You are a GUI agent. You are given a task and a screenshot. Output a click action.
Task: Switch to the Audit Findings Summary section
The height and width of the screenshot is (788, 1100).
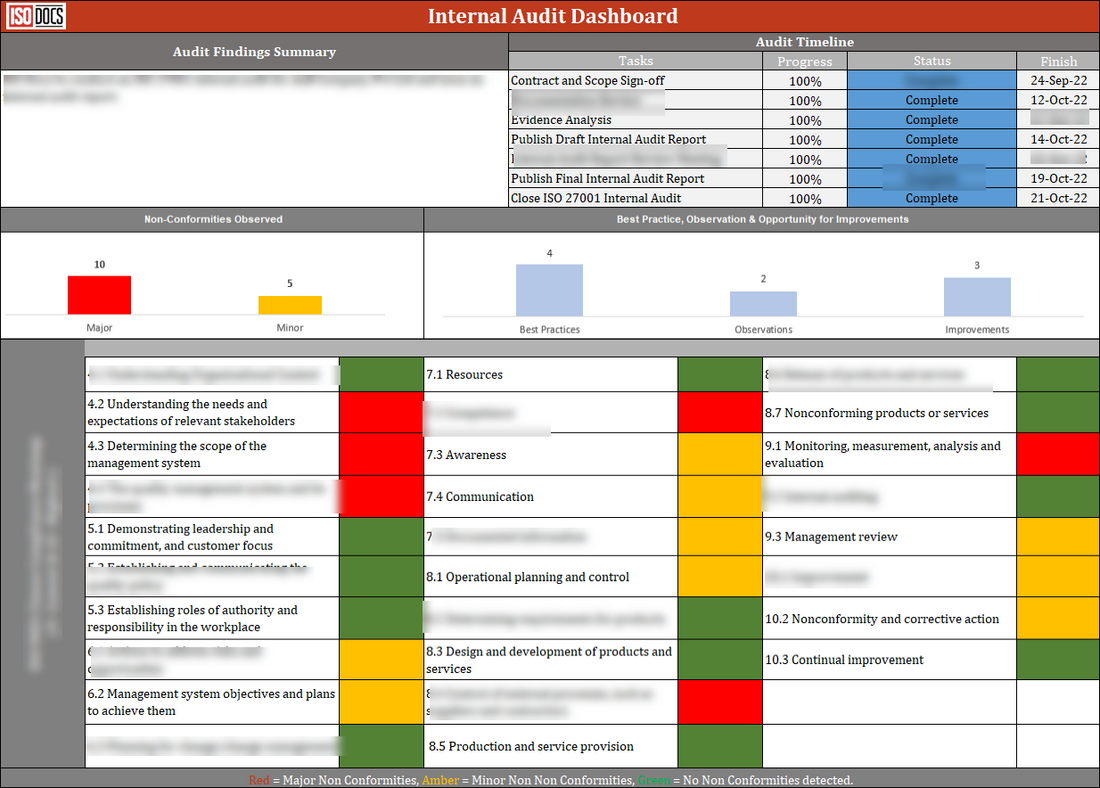click(254, 51)
